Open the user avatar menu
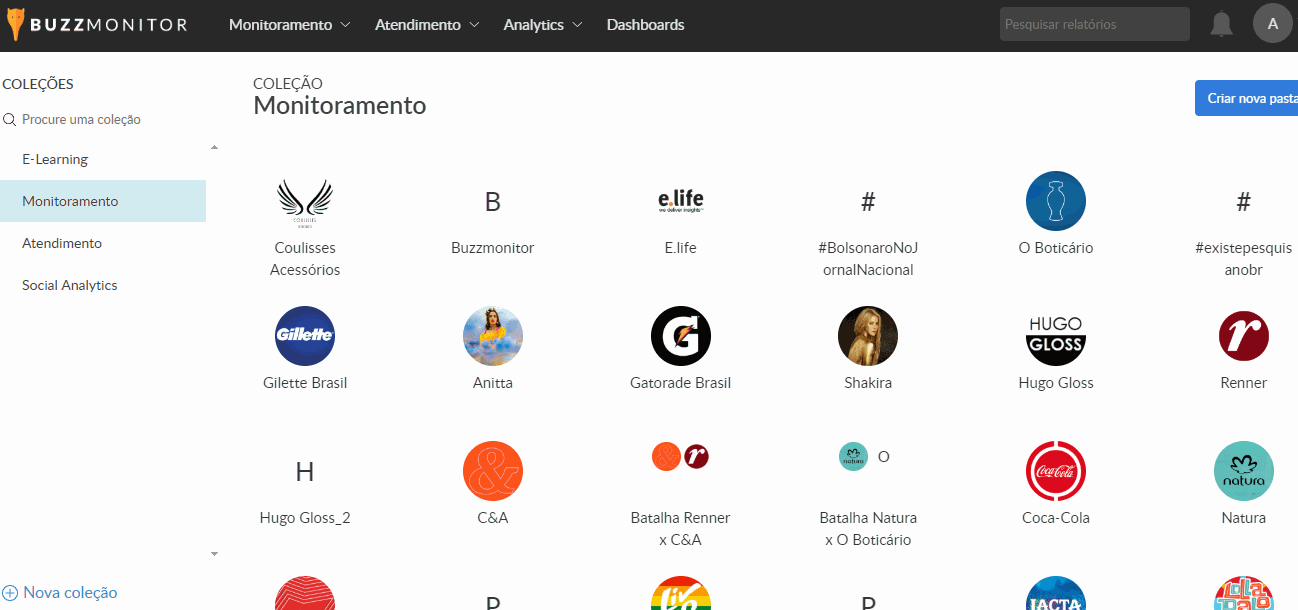This screenshot has width=1298, height=610. click(1272, 24)
